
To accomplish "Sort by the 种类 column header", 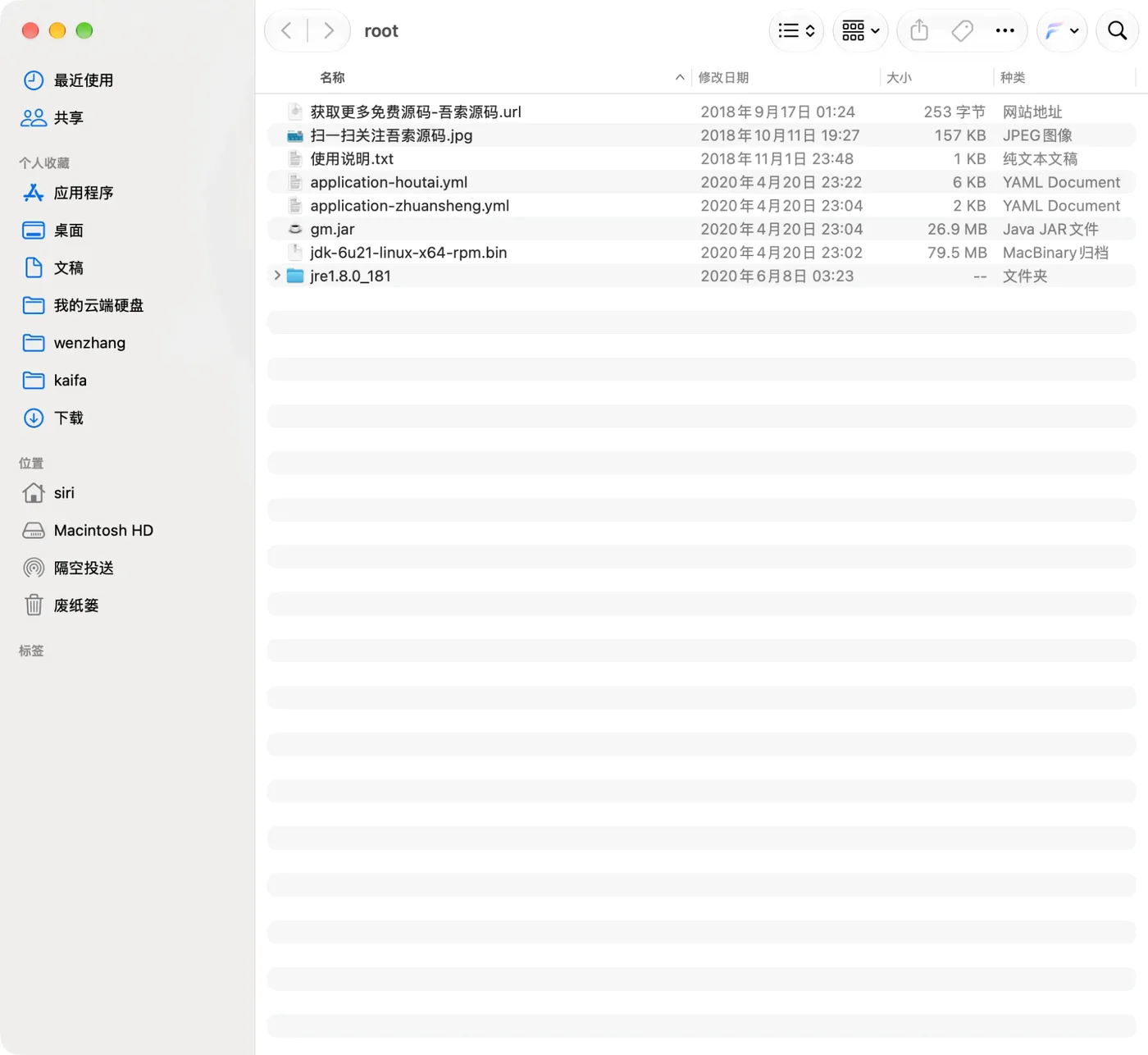I will [1013, 77].
